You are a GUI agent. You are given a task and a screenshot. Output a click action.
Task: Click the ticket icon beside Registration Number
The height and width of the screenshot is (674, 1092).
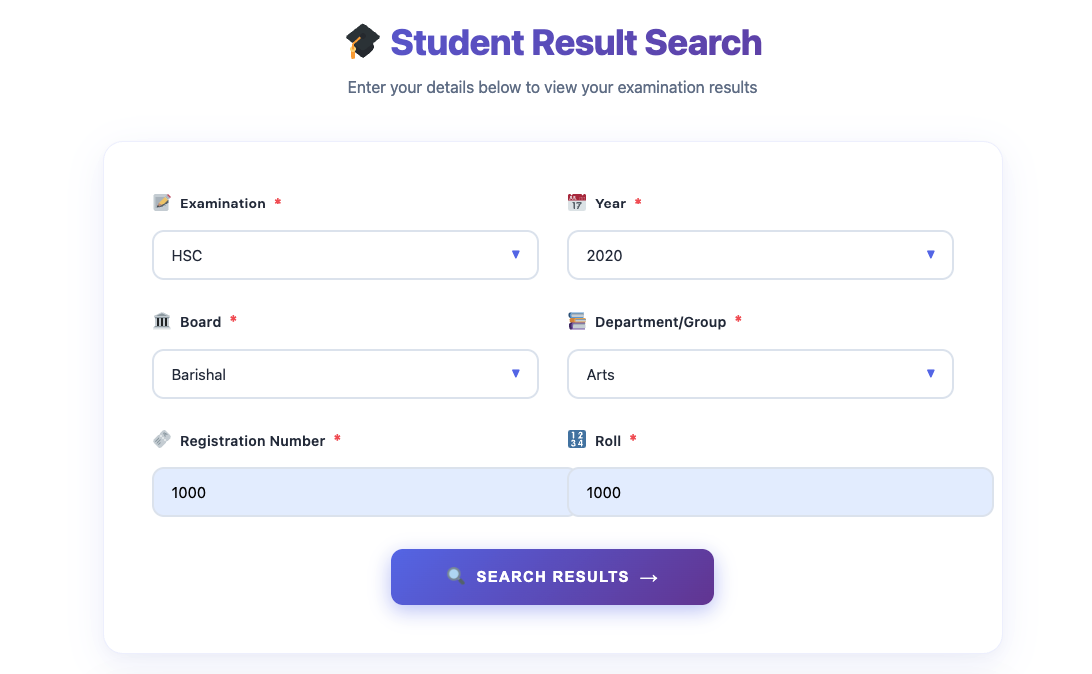point(162,439)
